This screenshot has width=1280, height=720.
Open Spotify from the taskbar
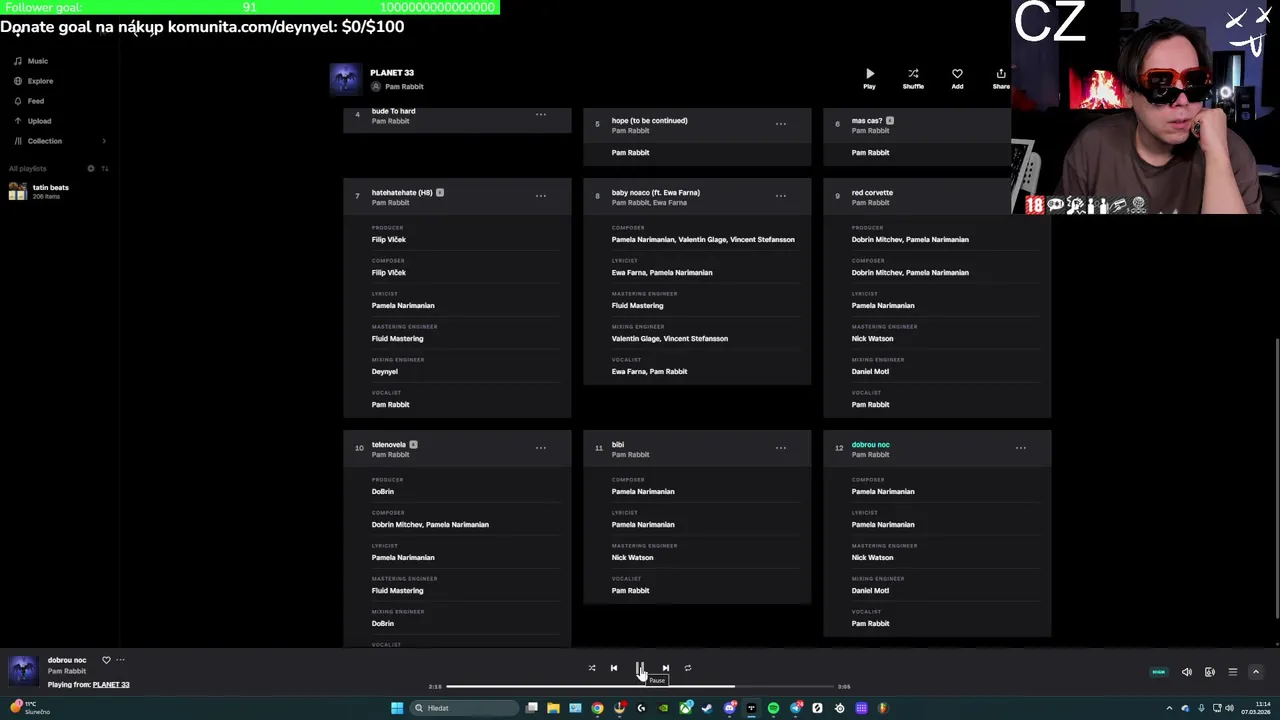(773, 708)
